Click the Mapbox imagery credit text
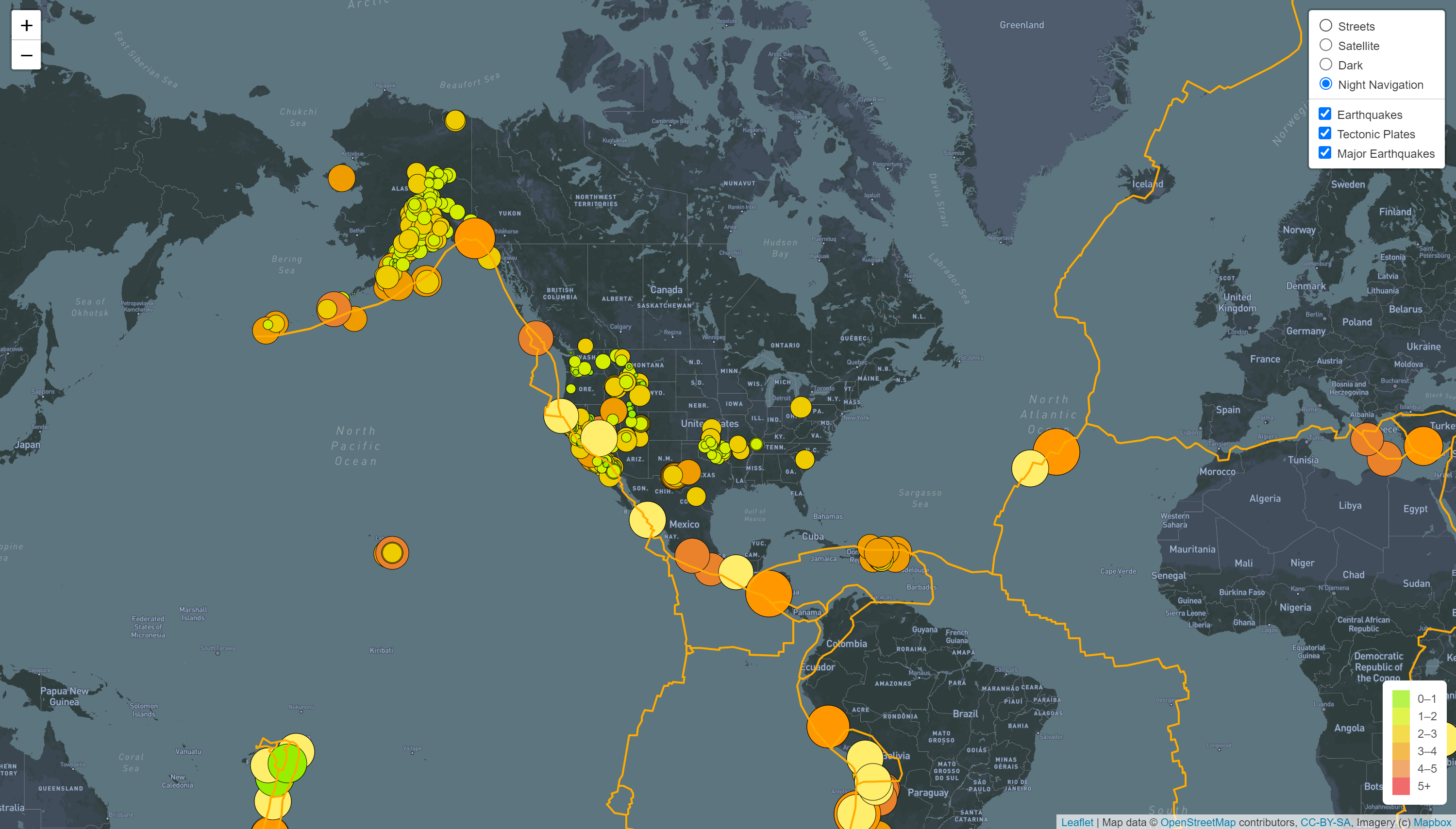Image resolution: width=1456 pixels, height=829 pixels. [x=1432, y=822]
